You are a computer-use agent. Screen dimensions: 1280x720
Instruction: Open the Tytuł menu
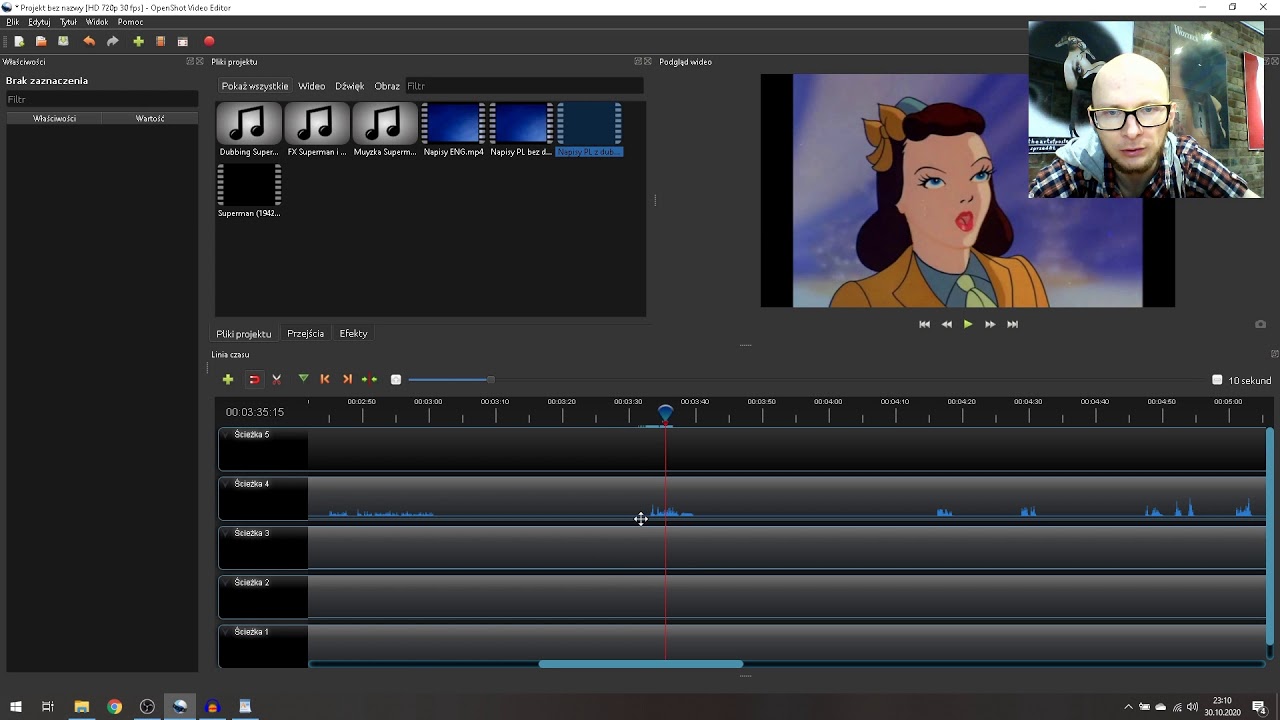tap(68, 22)
